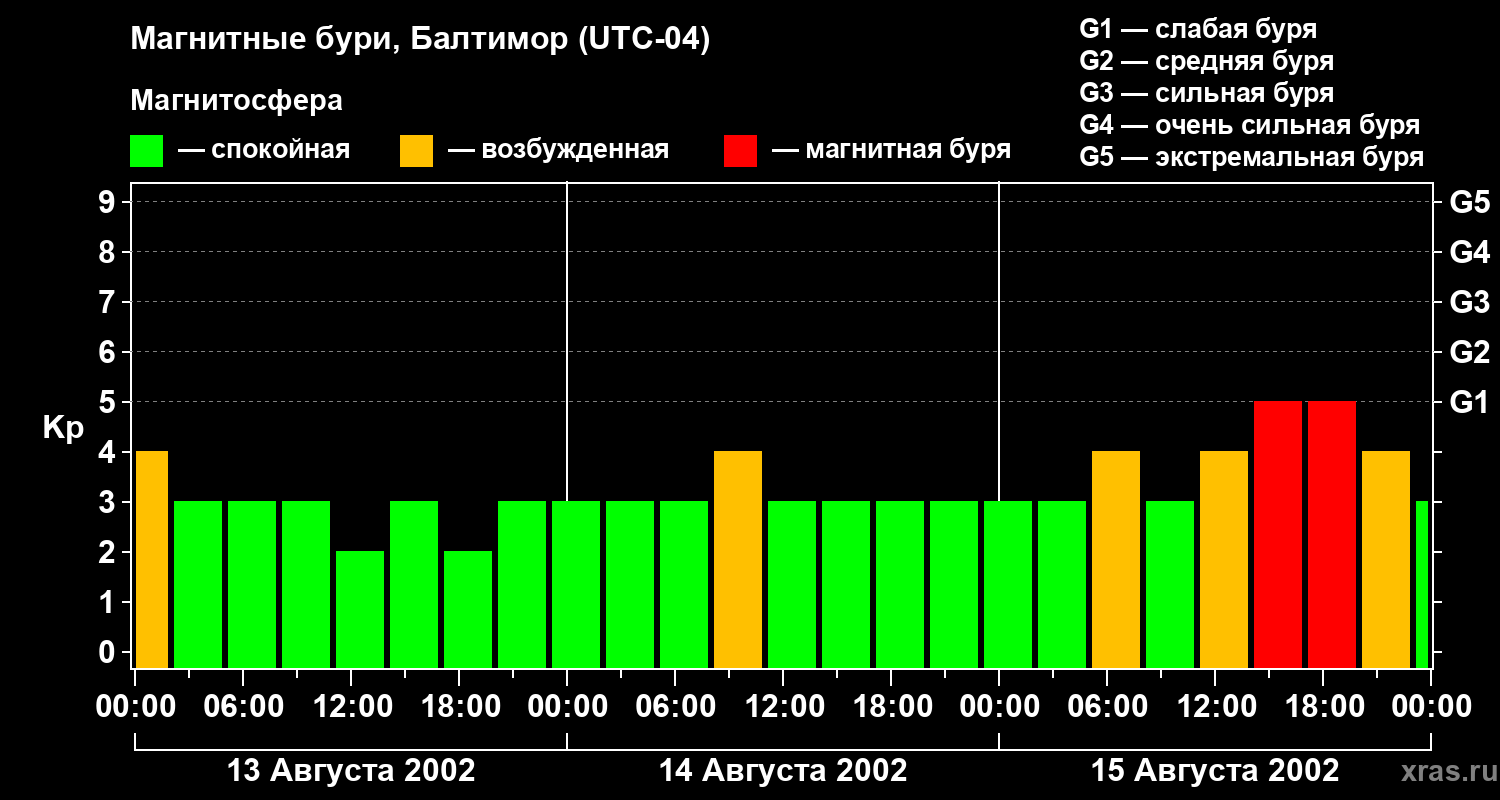Viewport: 1500px width, 800px height.
Task: Select the '14 Августа 2002' date label
Action: [x=783, y=771]
